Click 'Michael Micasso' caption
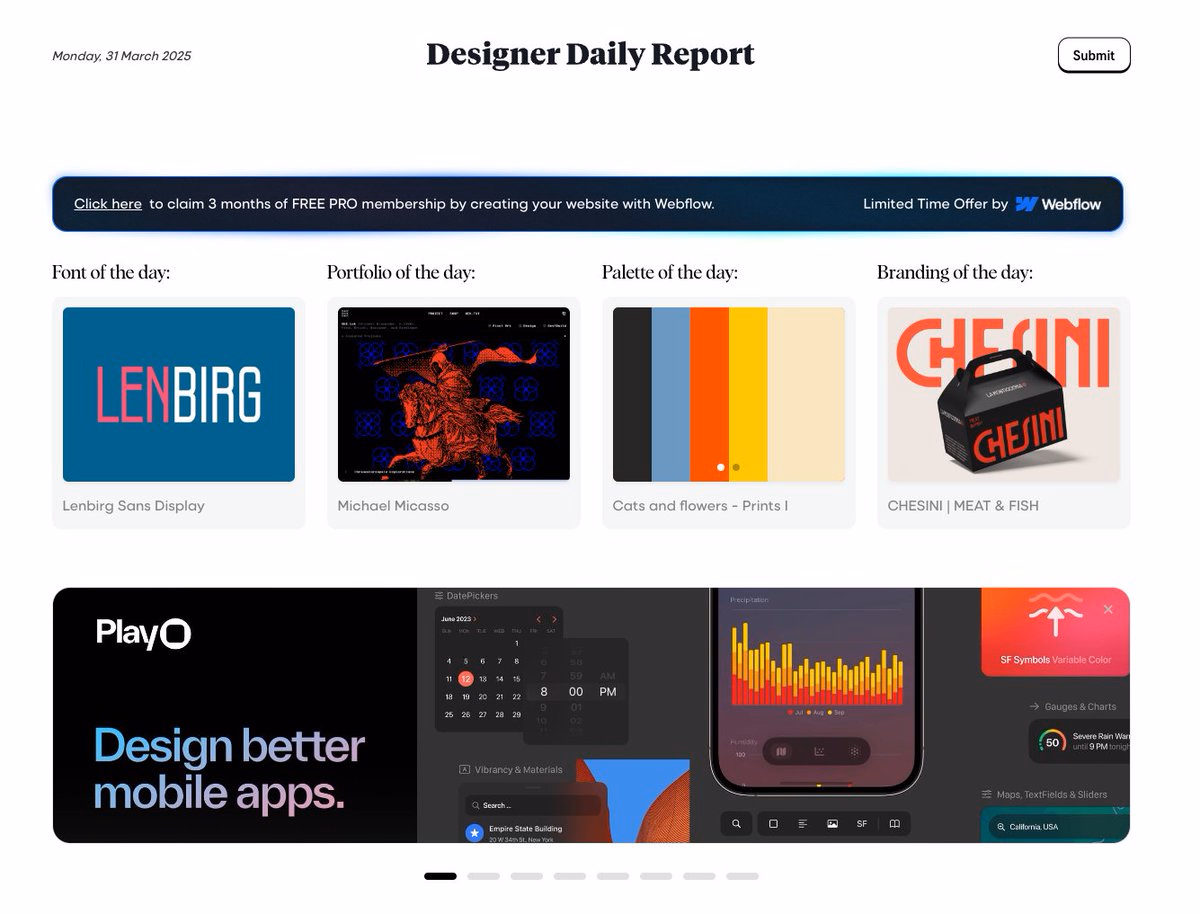1200x914 pixels. tap(393, 506)
